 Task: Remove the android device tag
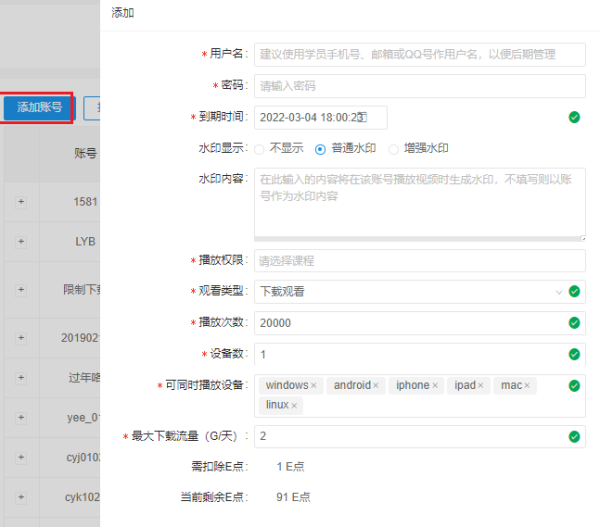point(376,386)
